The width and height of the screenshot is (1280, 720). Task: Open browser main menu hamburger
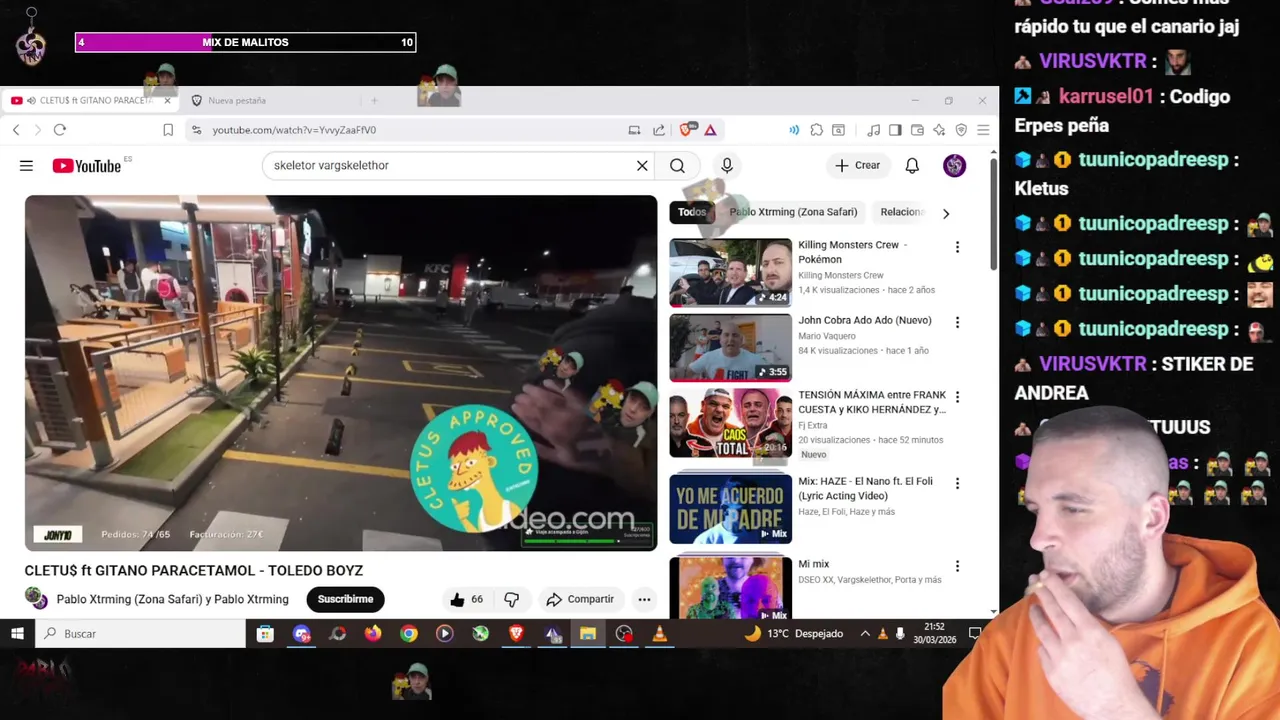983,130
